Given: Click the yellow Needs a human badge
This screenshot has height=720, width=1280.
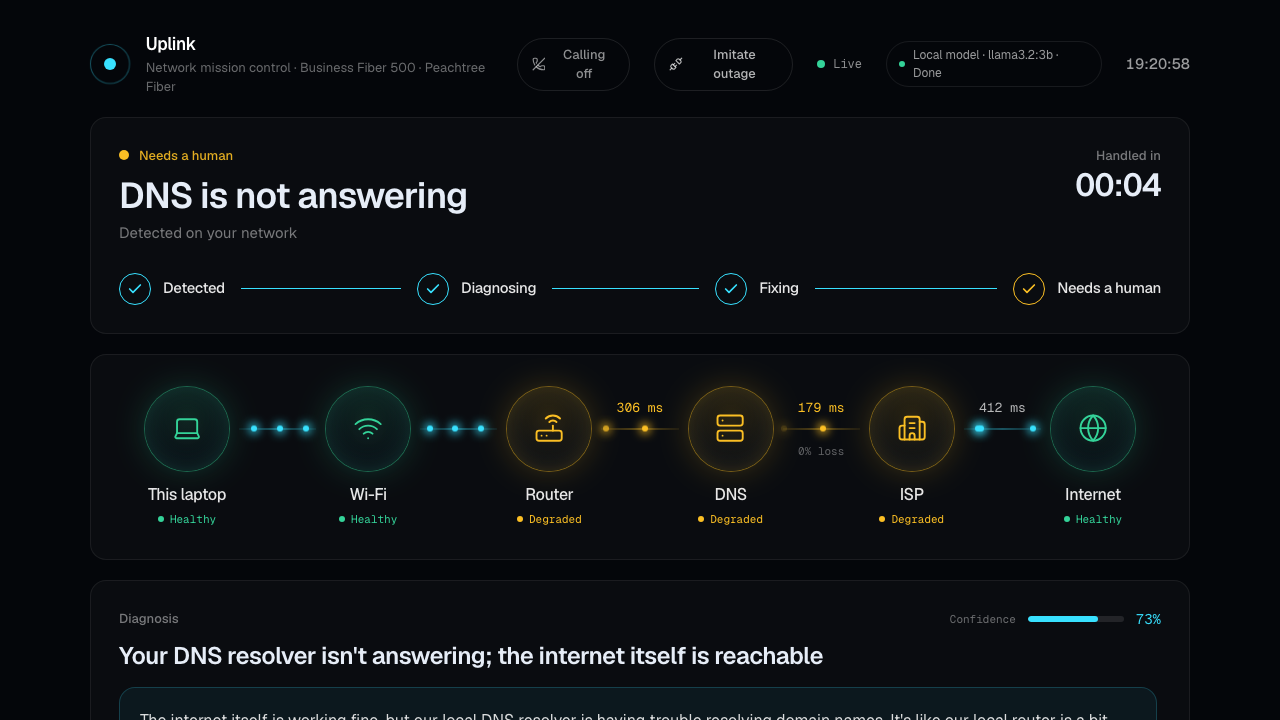Looking at the screenshot, I should (x=176, y=155).
